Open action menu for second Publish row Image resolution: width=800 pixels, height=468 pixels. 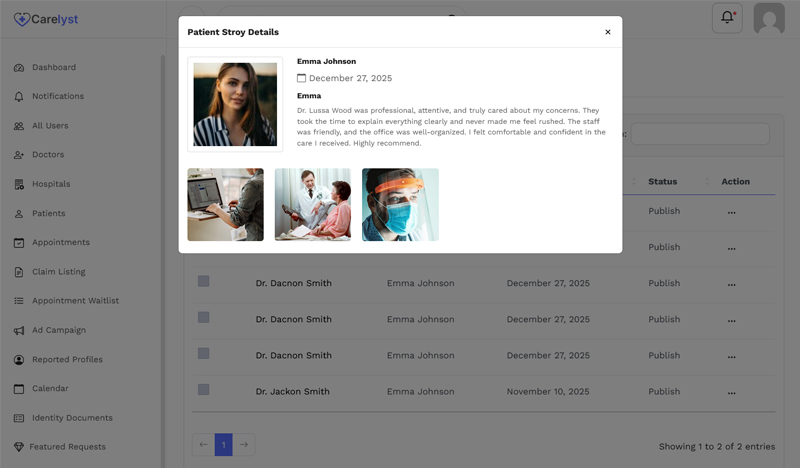click(732, 249)
